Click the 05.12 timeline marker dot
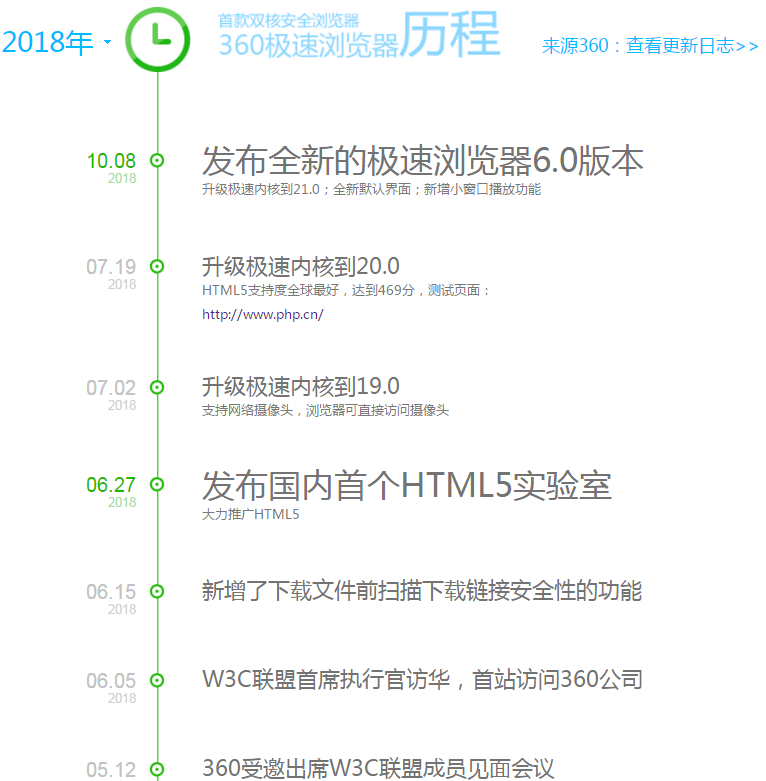766x781 pixels. pyautogui.click(x=157, y=769)
